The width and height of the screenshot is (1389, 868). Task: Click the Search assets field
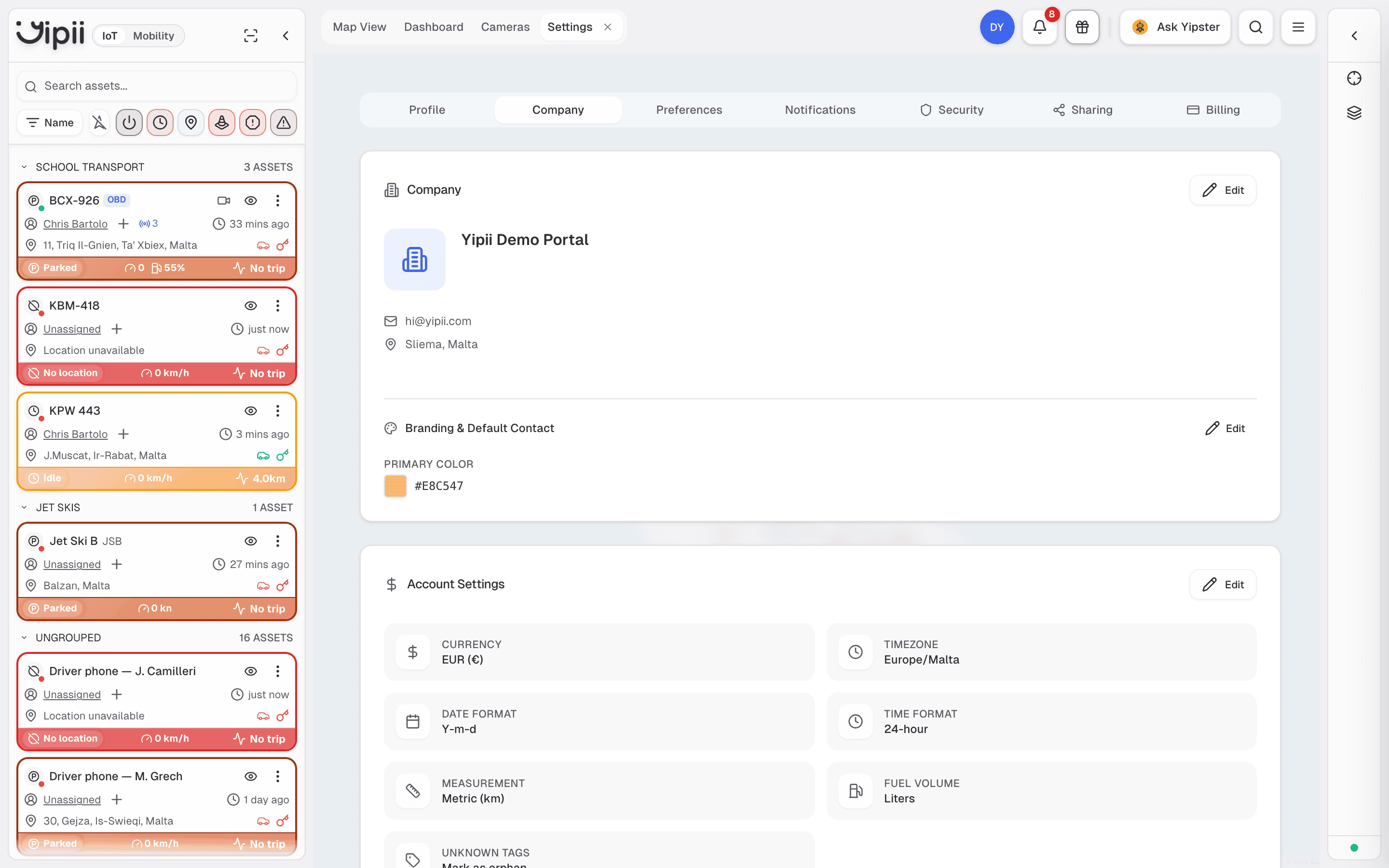pyautogui.click(x=157, y=85)
